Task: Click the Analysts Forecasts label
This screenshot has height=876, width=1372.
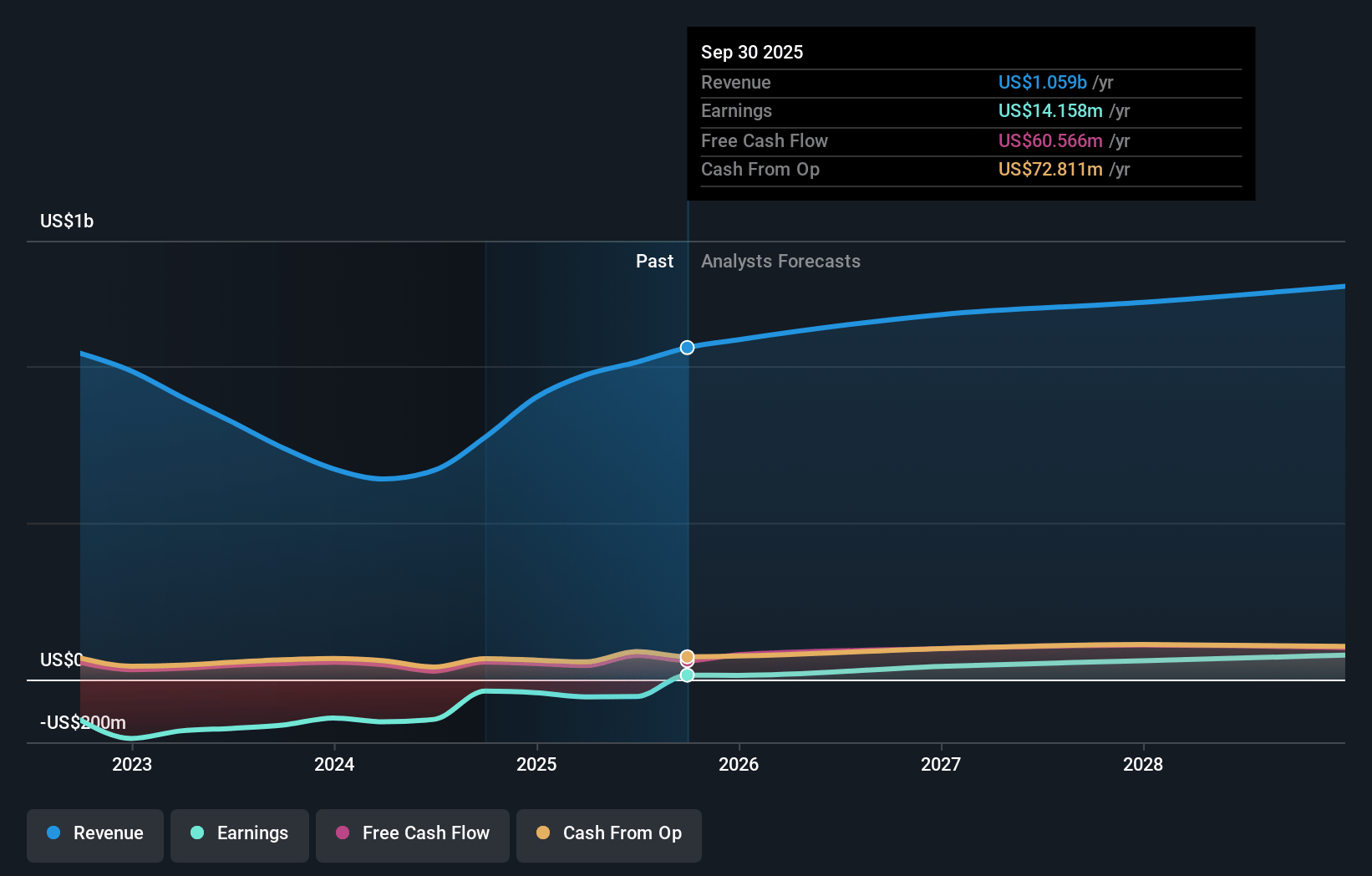Action: [x=780, y=262]
